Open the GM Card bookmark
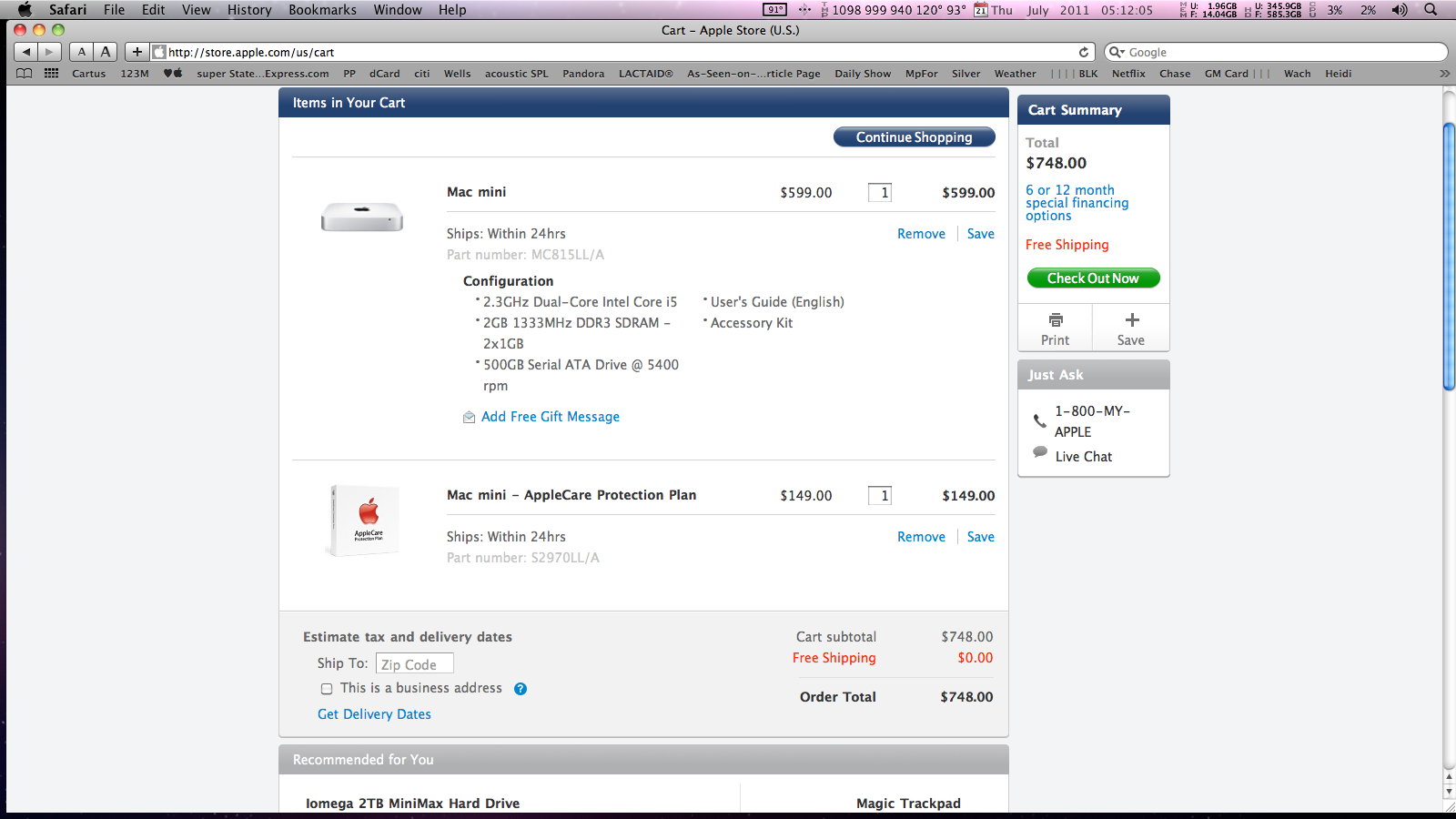This screenshot has height=819, width=1456. point(1227,74)
